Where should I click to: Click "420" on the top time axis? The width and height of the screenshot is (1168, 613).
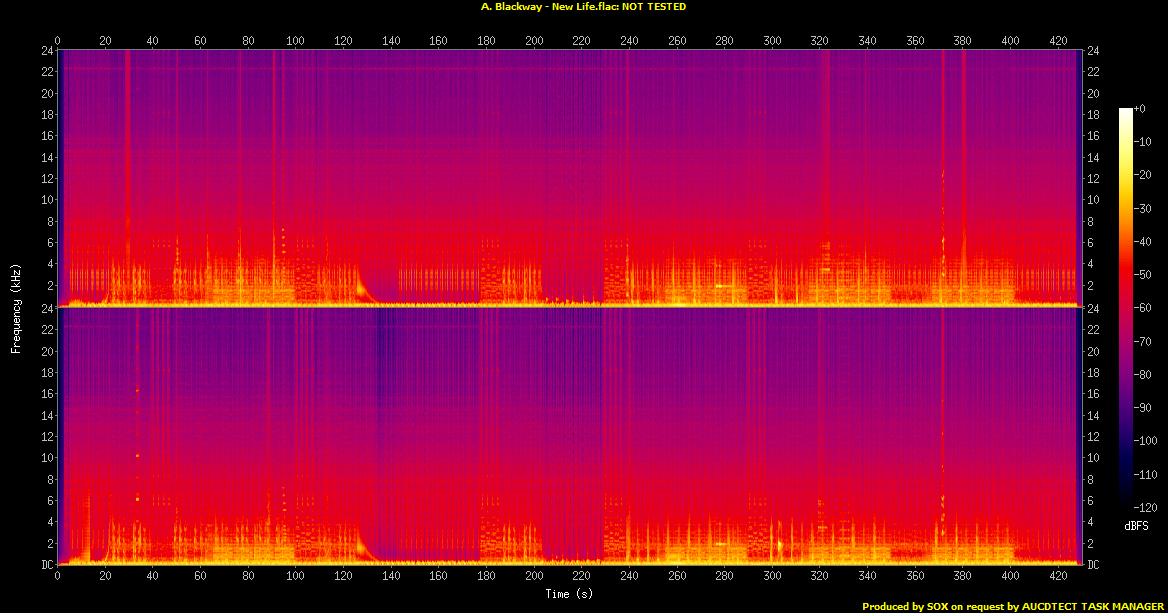coord(1058,41)
